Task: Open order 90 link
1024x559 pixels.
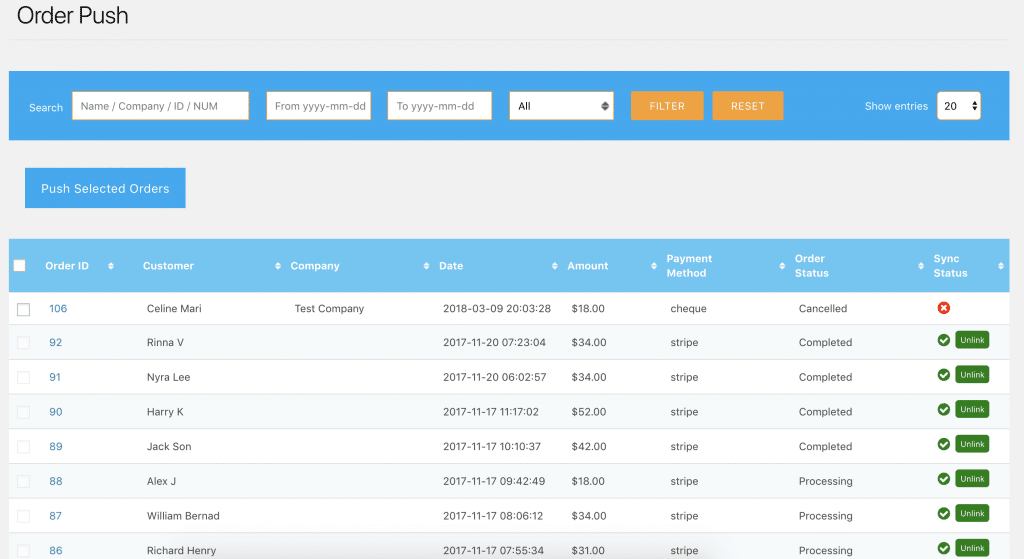Action: pyautogui.click(x=56, y=411)
